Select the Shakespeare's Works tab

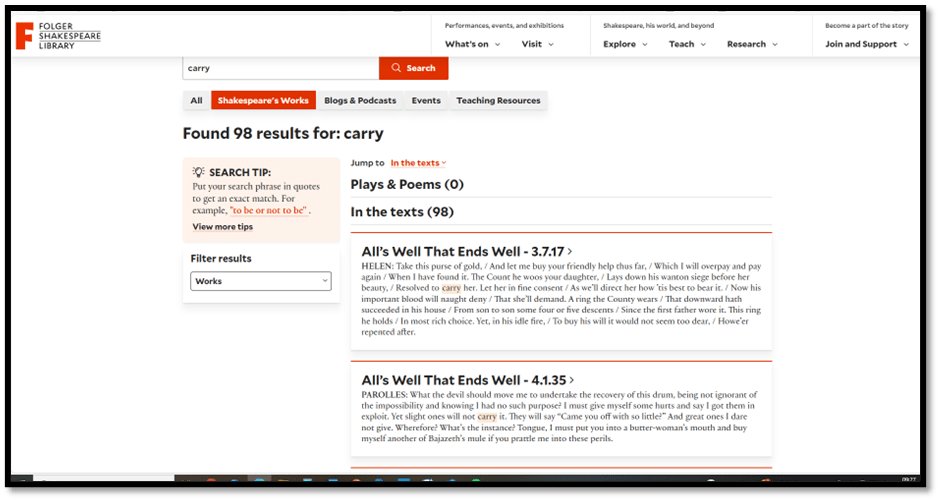[263, 100]
